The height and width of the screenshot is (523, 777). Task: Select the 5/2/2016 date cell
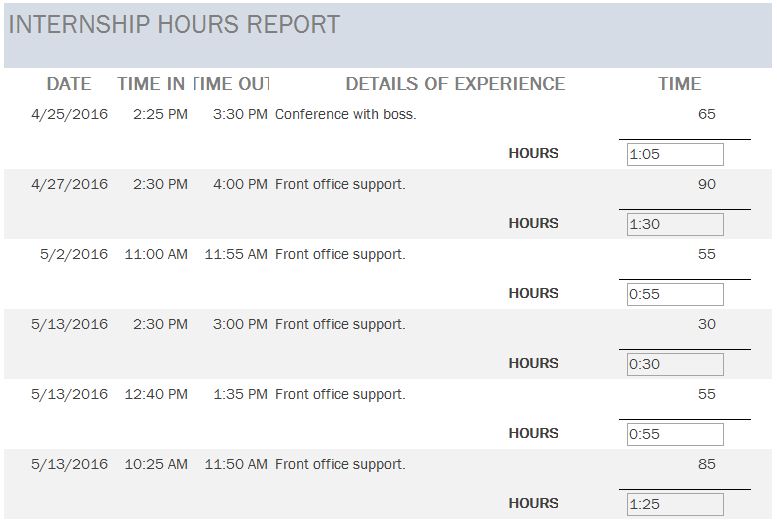pyautogui.click(x=74, y=254)
